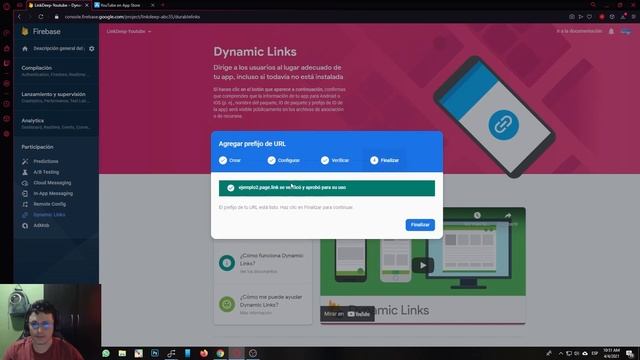The width and height of the screenshot is (640, 360).
Task: Open the Windows notification center icon
Action: 630,353
